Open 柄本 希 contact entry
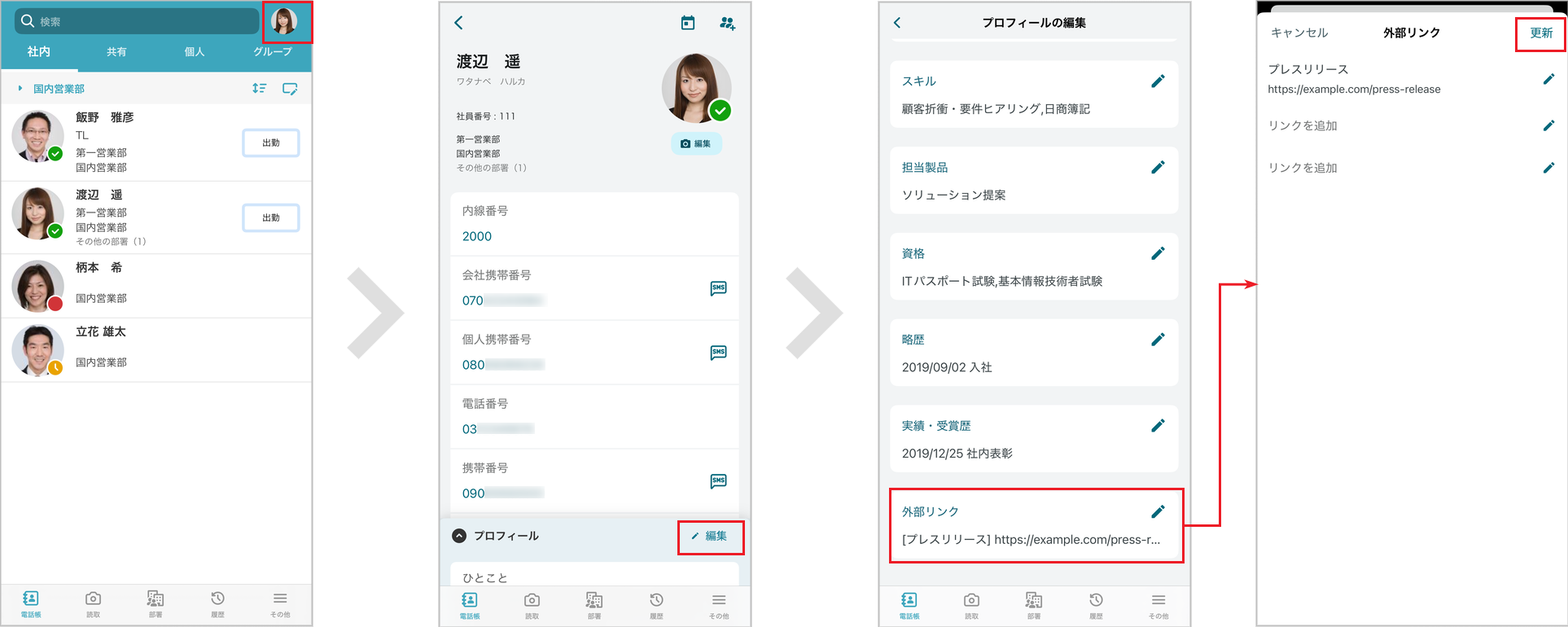 [x=156, y=286]
